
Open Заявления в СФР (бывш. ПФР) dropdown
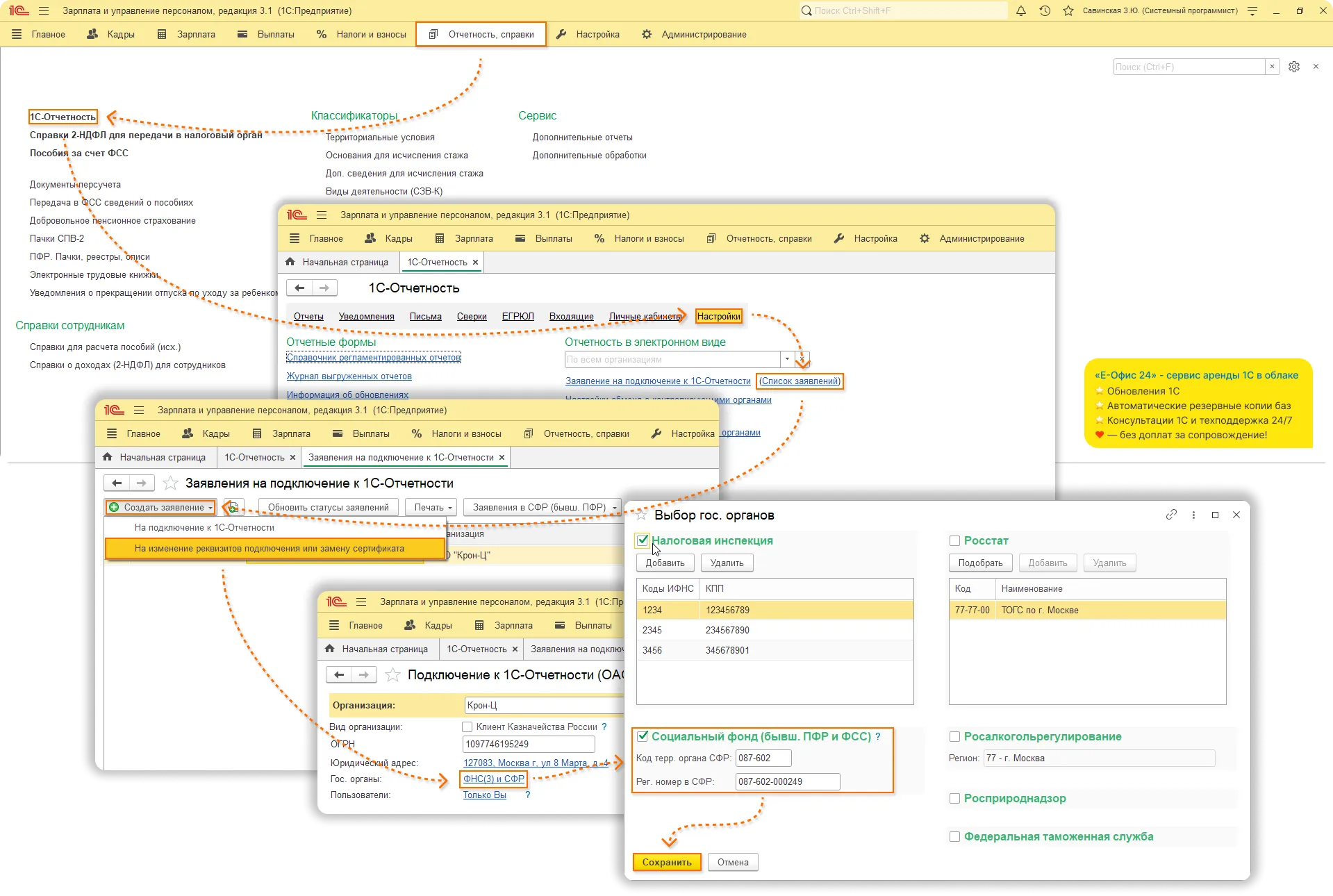543,508
